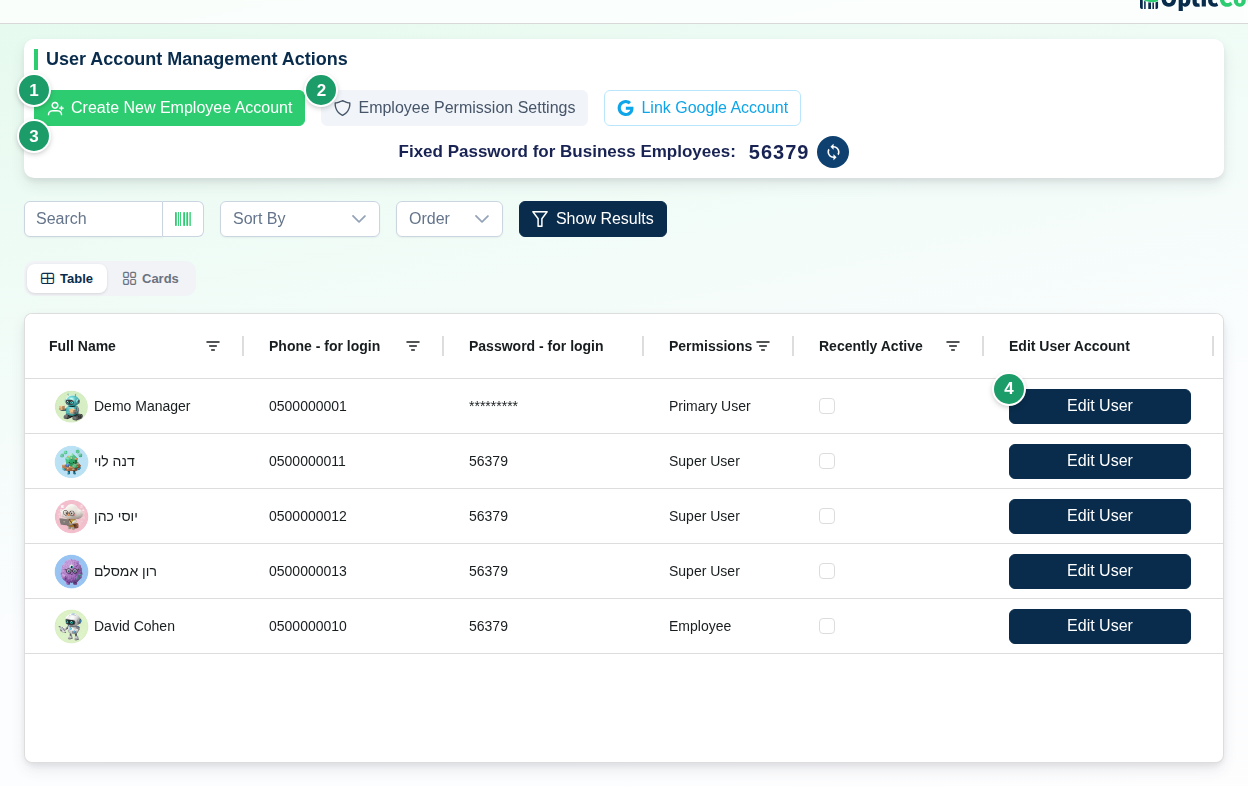This screenshot has height=809, width=1248.
Task: Toggle Recently Active checkbox for יוסי כהן
Action: pos(827,516)
